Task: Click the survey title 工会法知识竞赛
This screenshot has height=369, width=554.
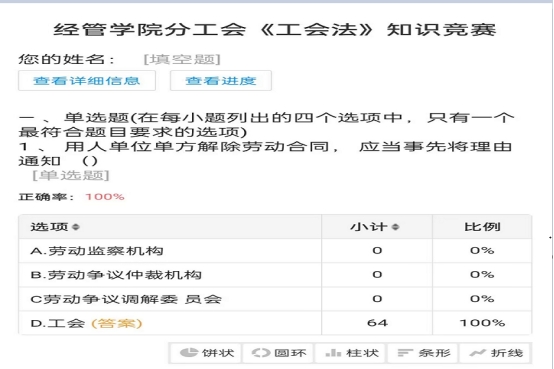Action: pyautogui.click(x=275, y=30)
